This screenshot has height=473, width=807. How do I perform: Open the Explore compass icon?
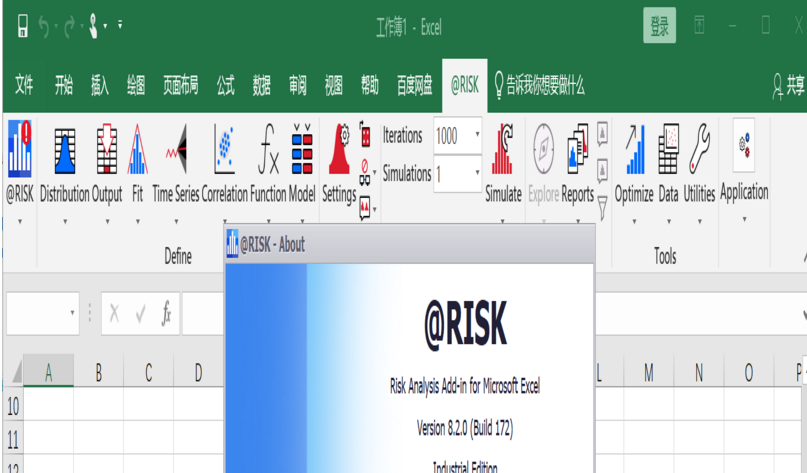pos(543,149)
